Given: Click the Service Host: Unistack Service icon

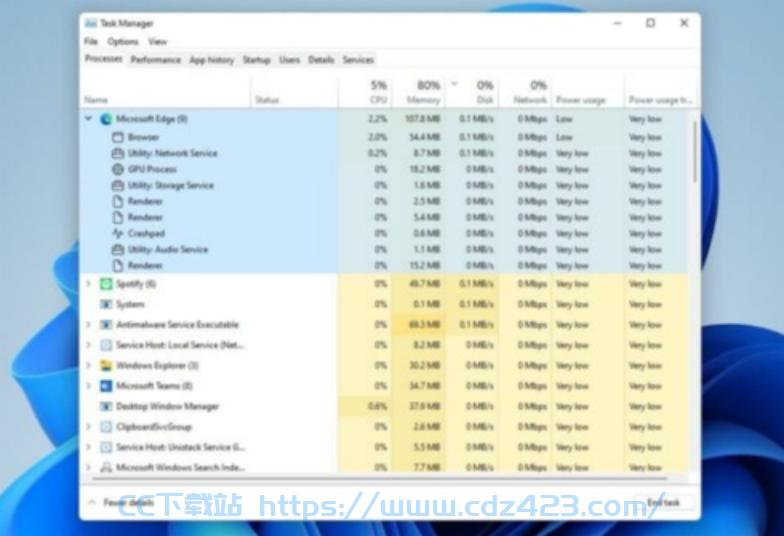Looking at the screenshot, I should point(106,447).
